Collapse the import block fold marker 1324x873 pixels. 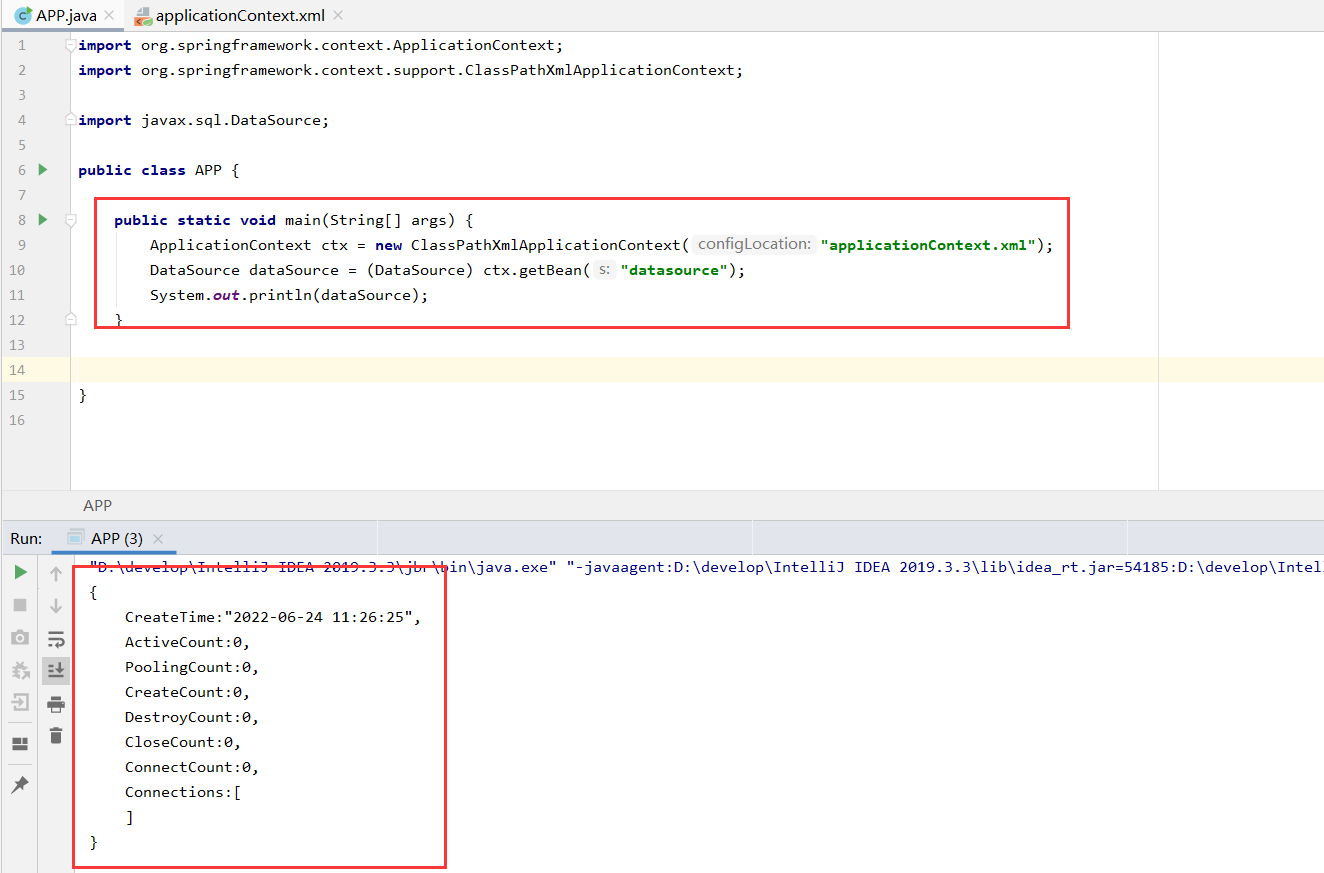pos(70,45)
